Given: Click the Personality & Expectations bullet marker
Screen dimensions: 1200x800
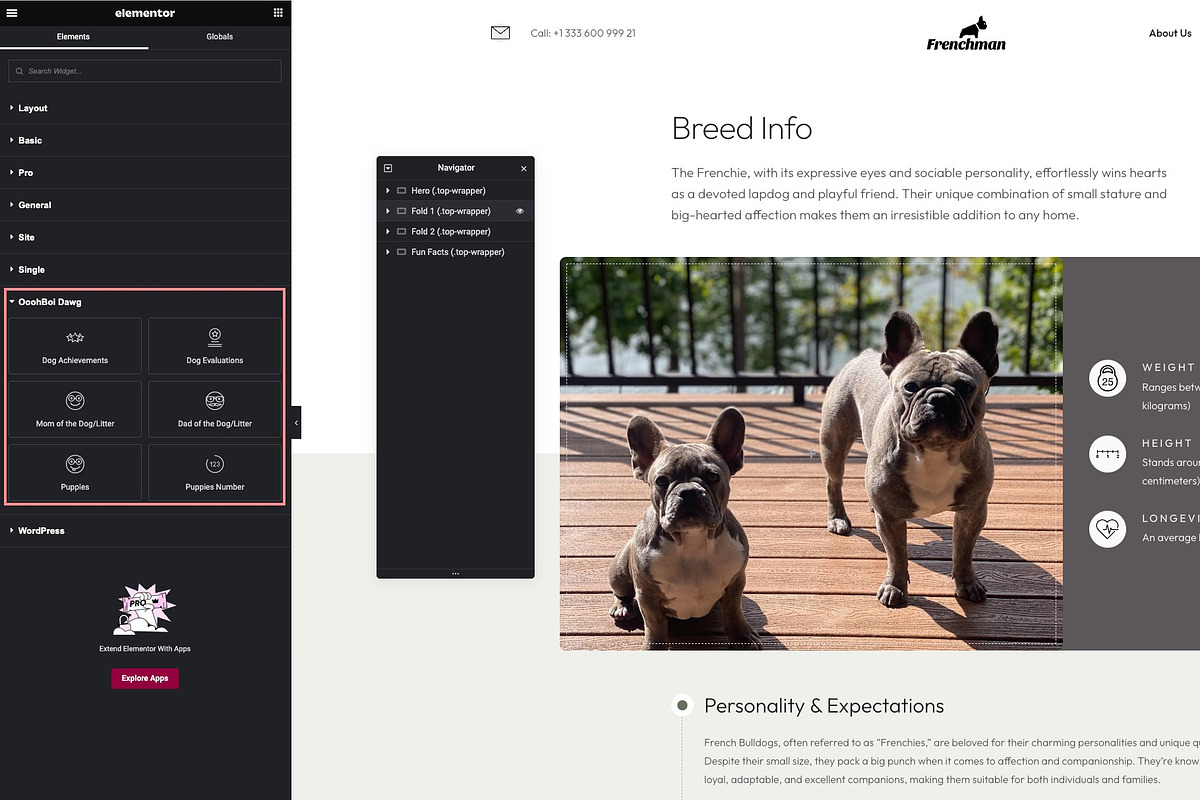Looking at the screenshot, I should [x=682, y=705].
